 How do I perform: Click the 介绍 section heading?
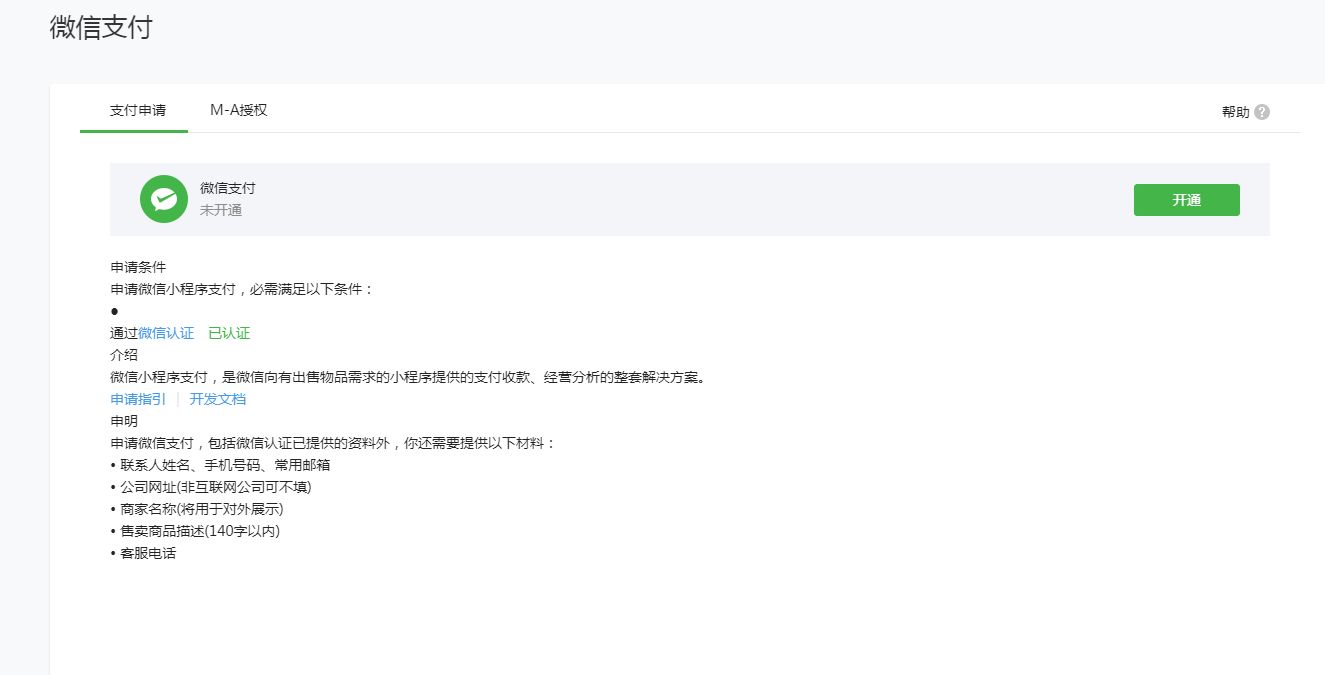coord(124,355)
